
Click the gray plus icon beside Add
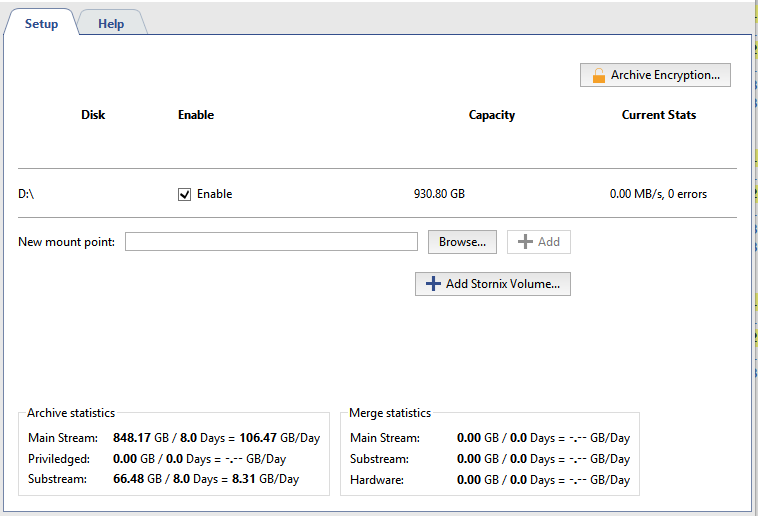click(525, 242)
